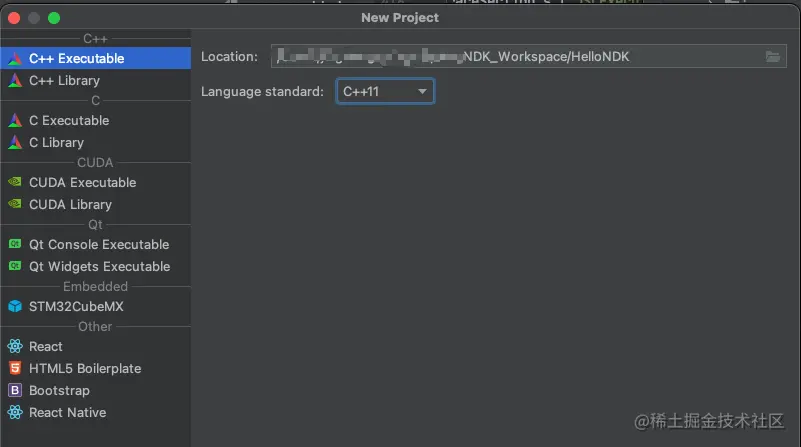Select the STM32CubeMX project type
Screen dimensions: 801x447
point(96,307)
